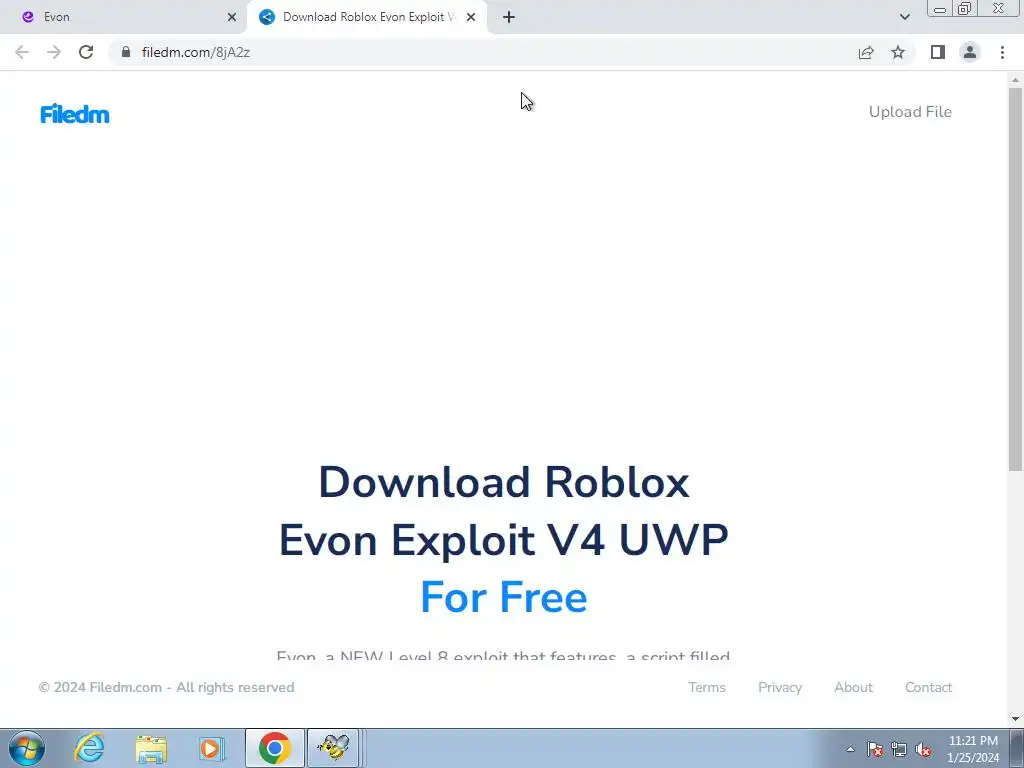The height and width of the screenshot is (768, 1024).
Task: Open the Contact link in footer
Action: pos(928,687)
